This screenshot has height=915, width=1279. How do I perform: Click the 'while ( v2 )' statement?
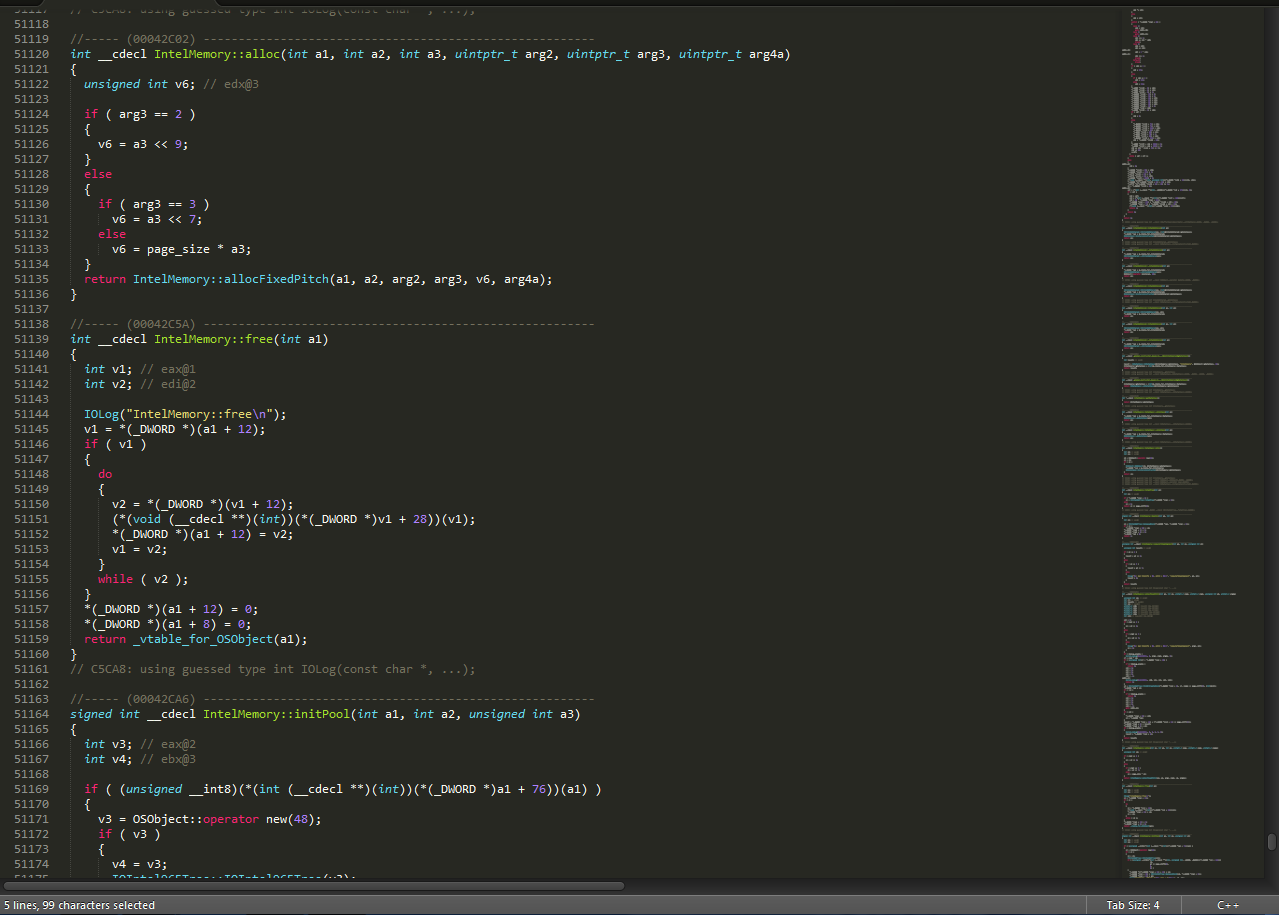[143, 579]
